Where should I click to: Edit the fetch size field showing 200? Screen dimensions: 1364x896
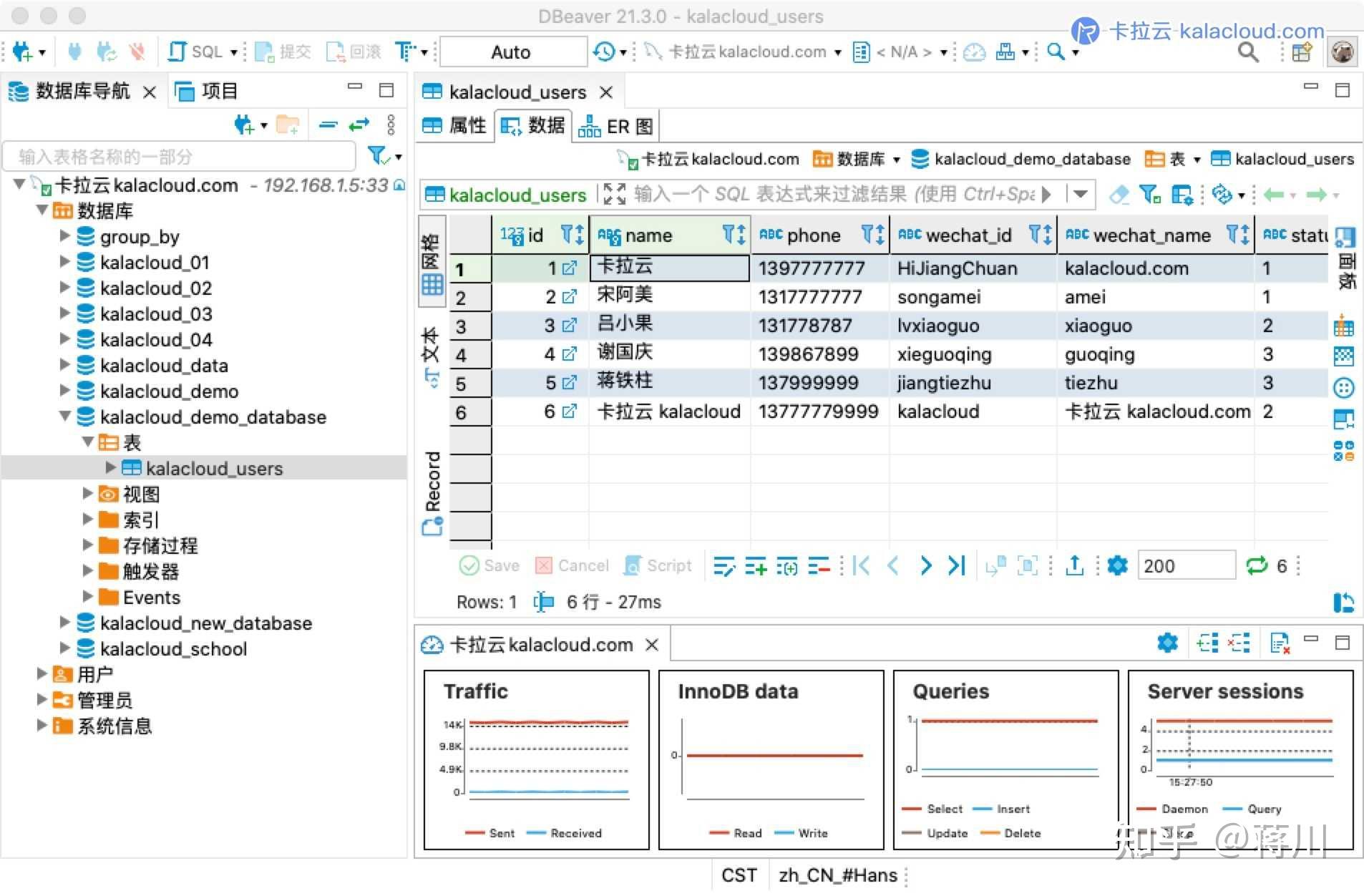pyautogui.click(x=1186, y=565)
